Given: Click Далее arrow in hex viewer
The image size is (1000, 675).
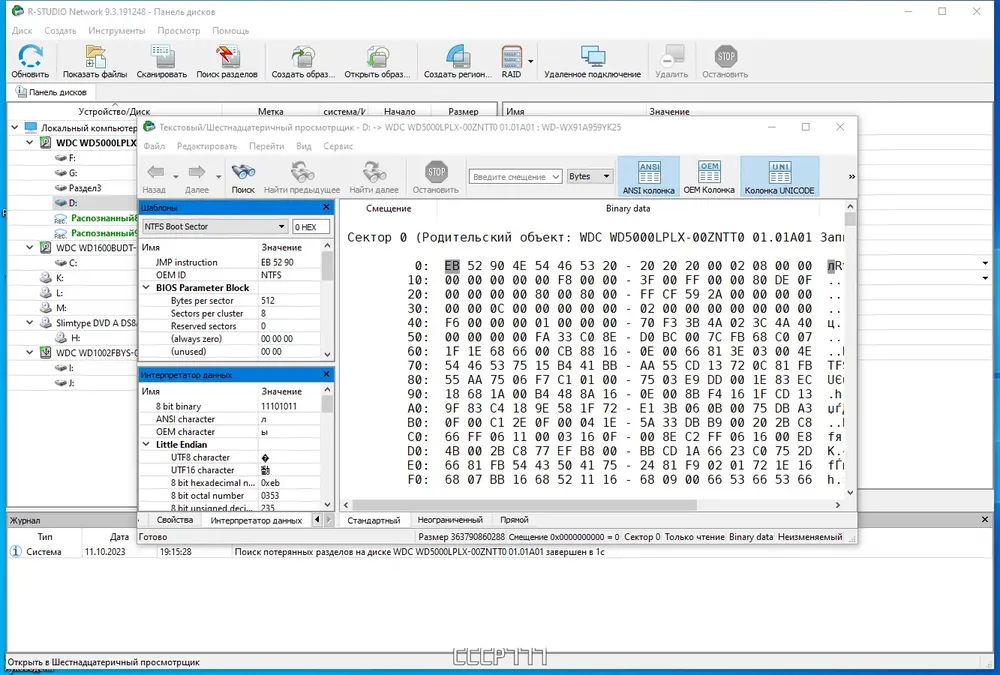Looking at the screenshot, I should click(x=196, y=172).
